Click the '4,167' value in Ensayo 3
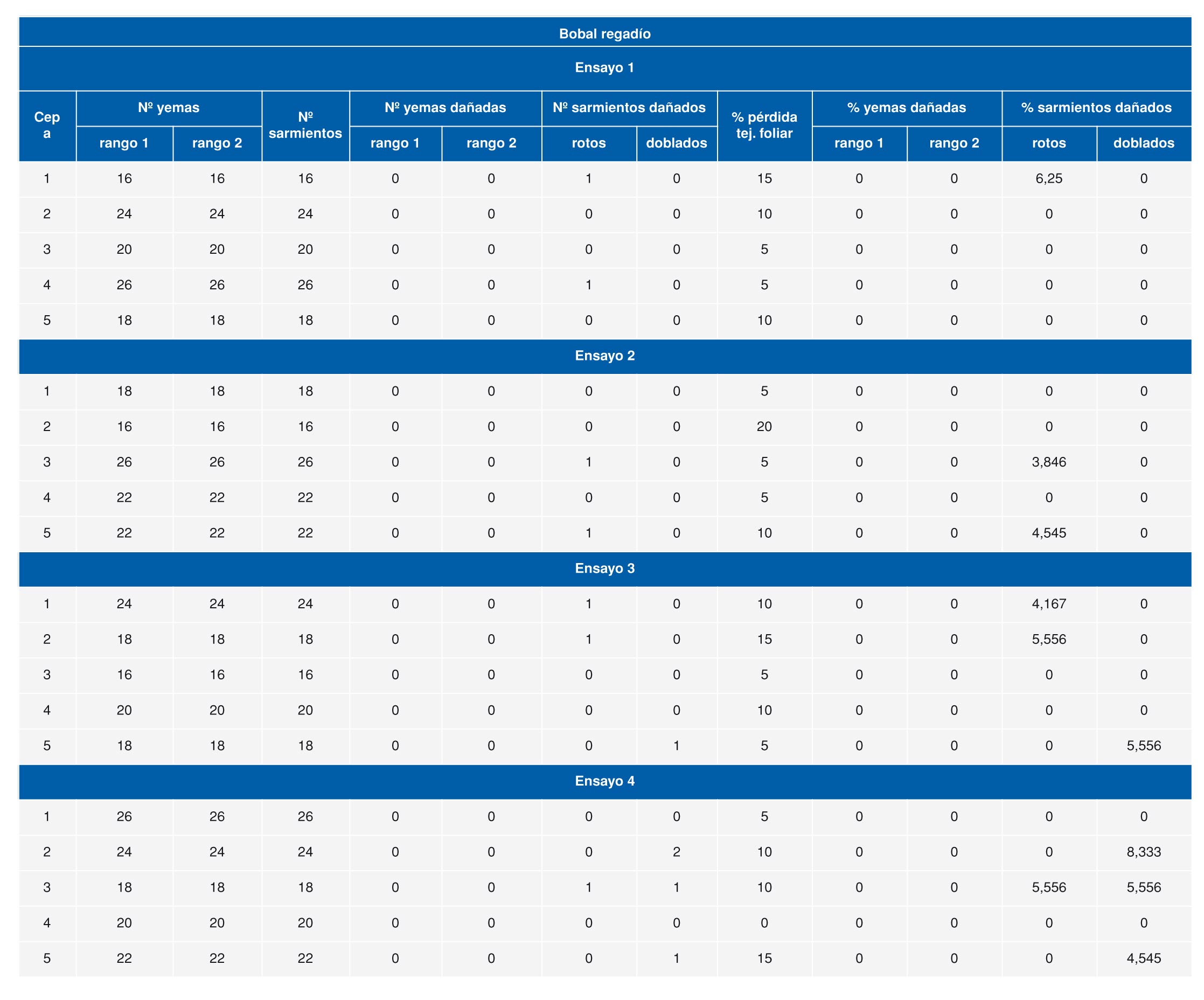Viewport: 1204px width, 1000px height. pos(1049,604)
